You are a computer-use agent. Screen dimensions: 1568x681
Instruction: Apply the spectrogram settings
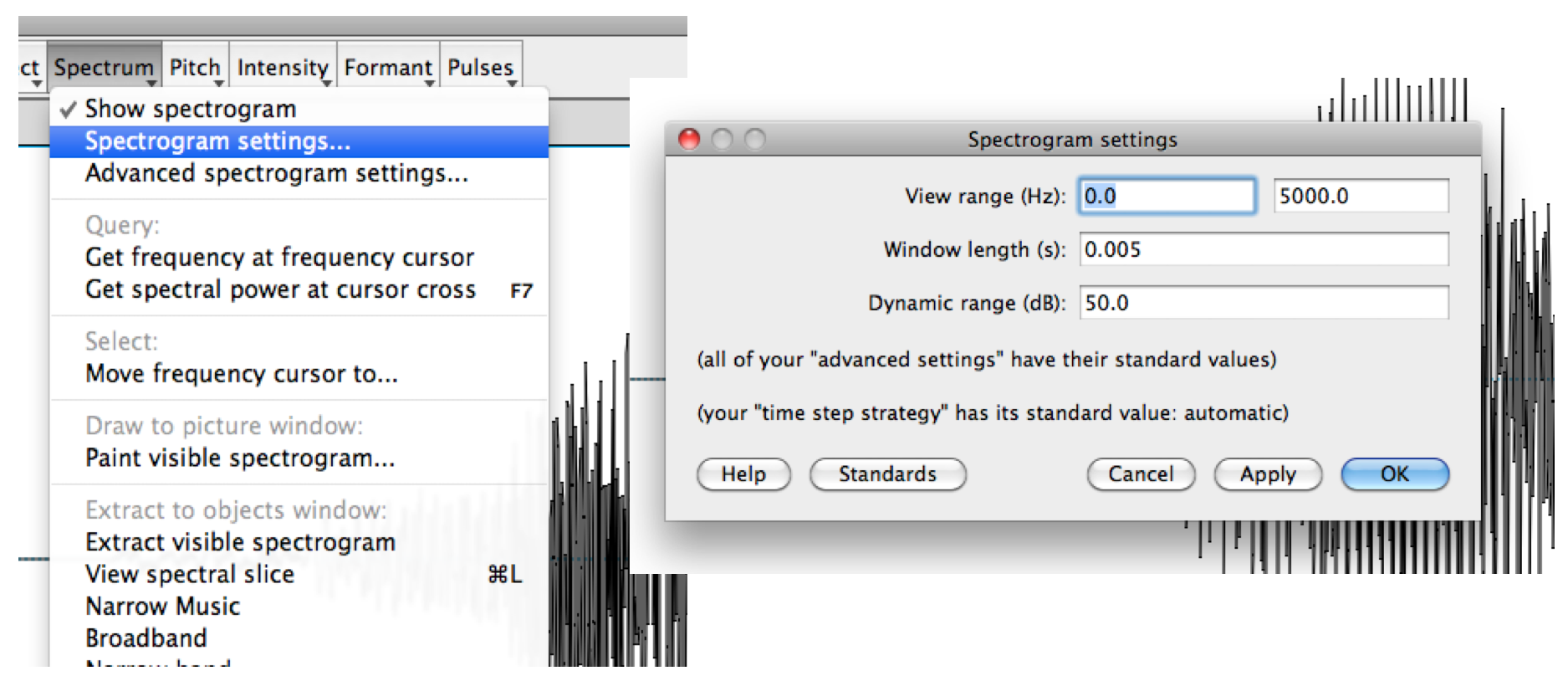pyautogui.click(x=1268, y=474)
